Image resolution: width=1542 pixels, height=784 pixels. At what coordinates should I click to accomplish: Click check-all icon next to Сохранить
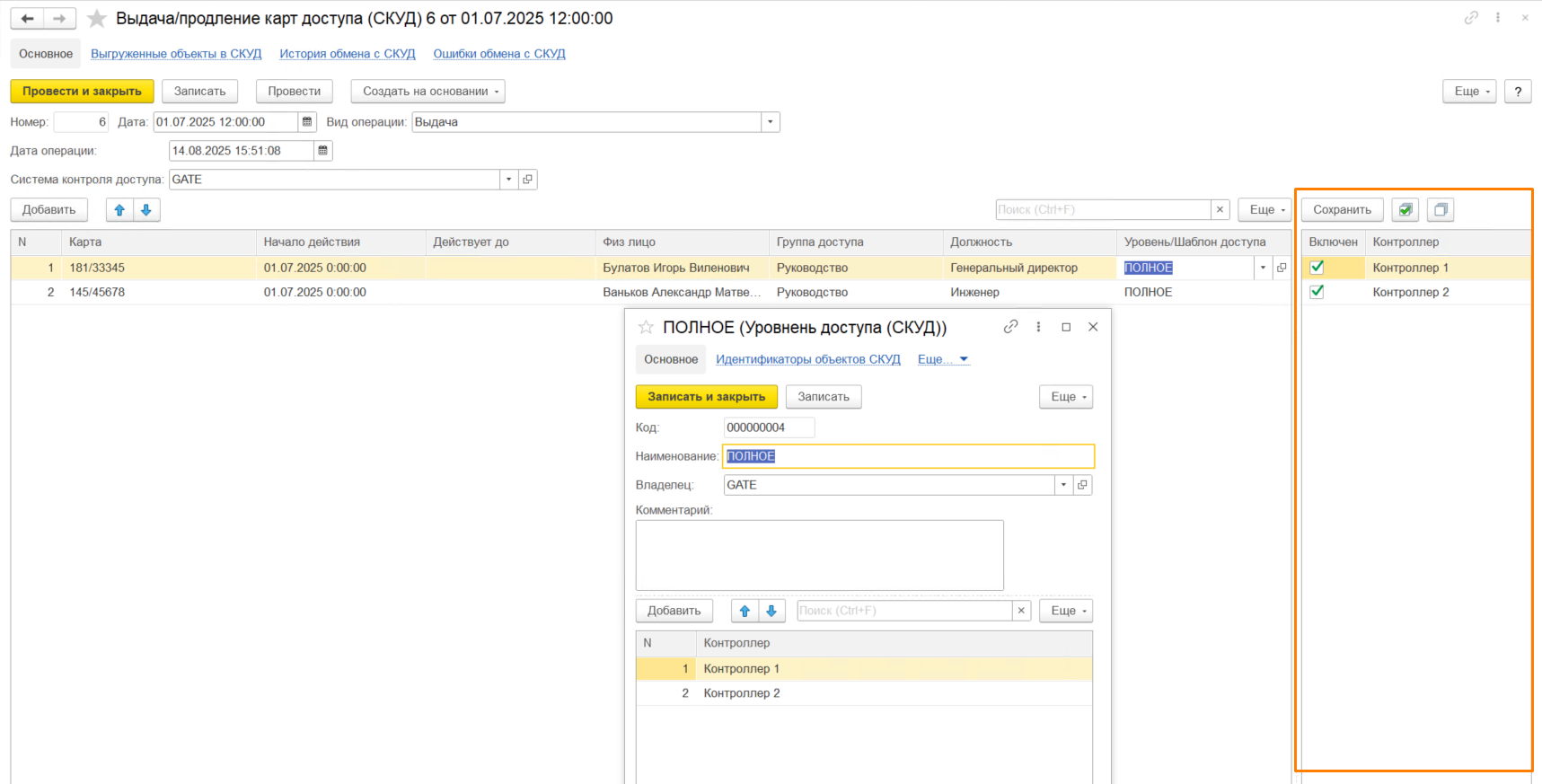click(1405, 210)
